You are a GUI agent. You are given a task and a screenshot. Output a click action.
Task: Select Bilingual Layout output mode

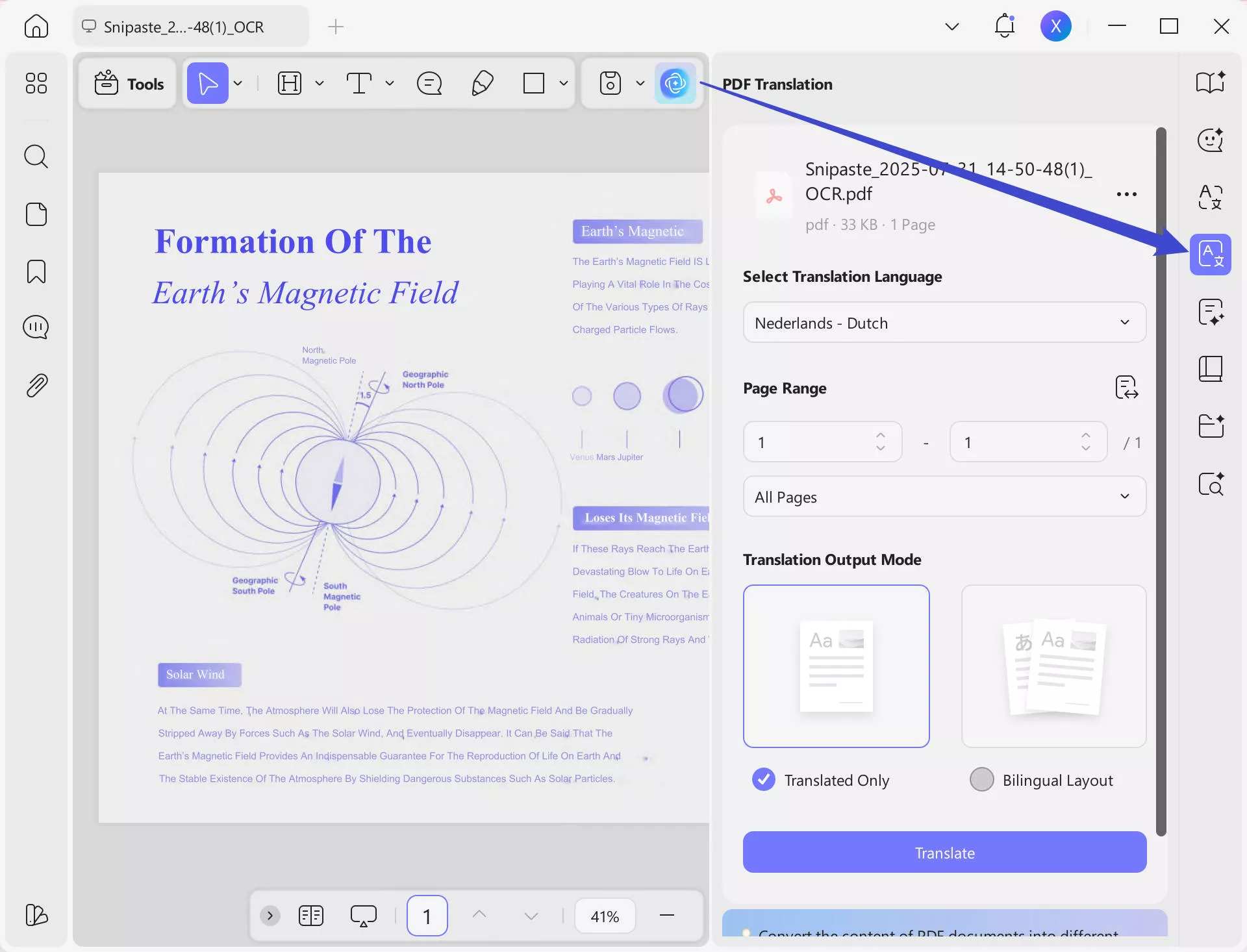click(981, 779)
